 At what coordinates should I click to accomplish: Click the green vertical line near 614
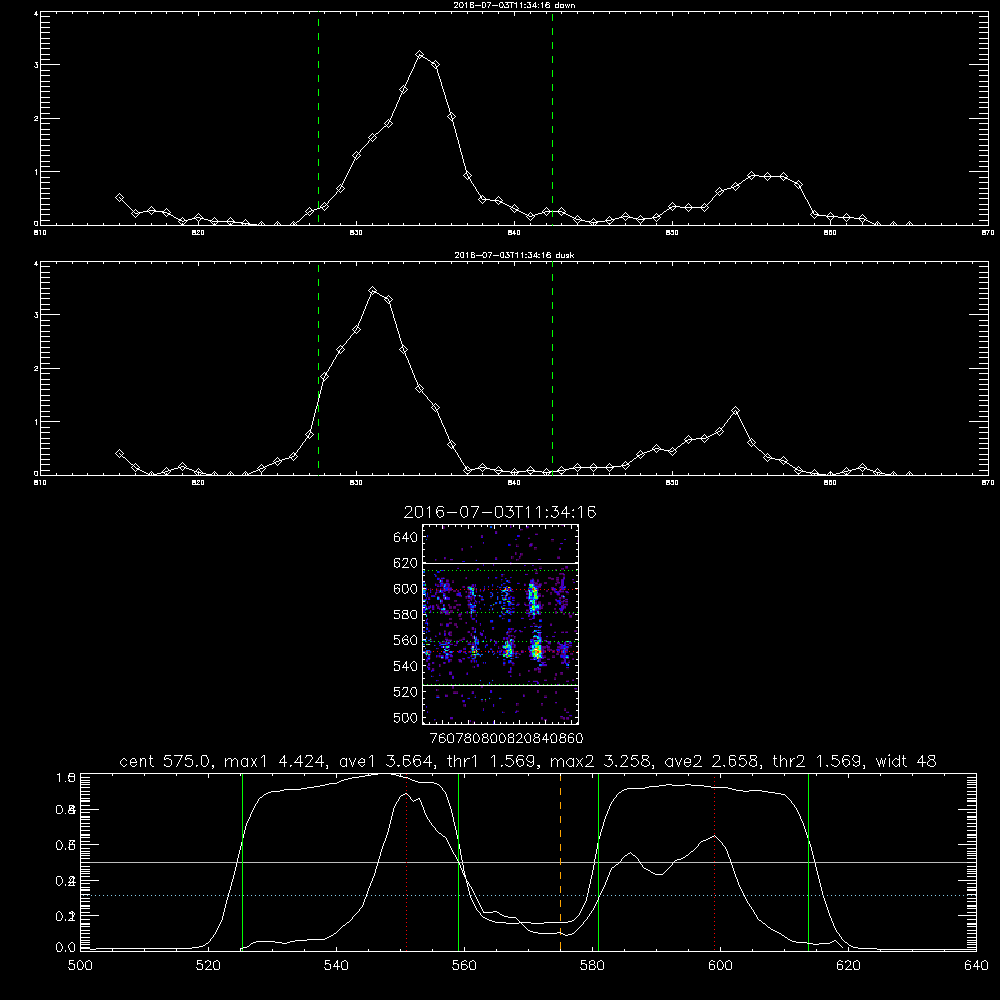point(808,862)
